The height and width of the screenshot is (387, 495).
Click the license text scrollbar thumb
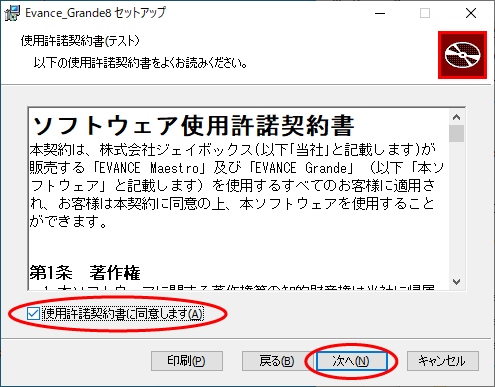click(x=456, y=133)
